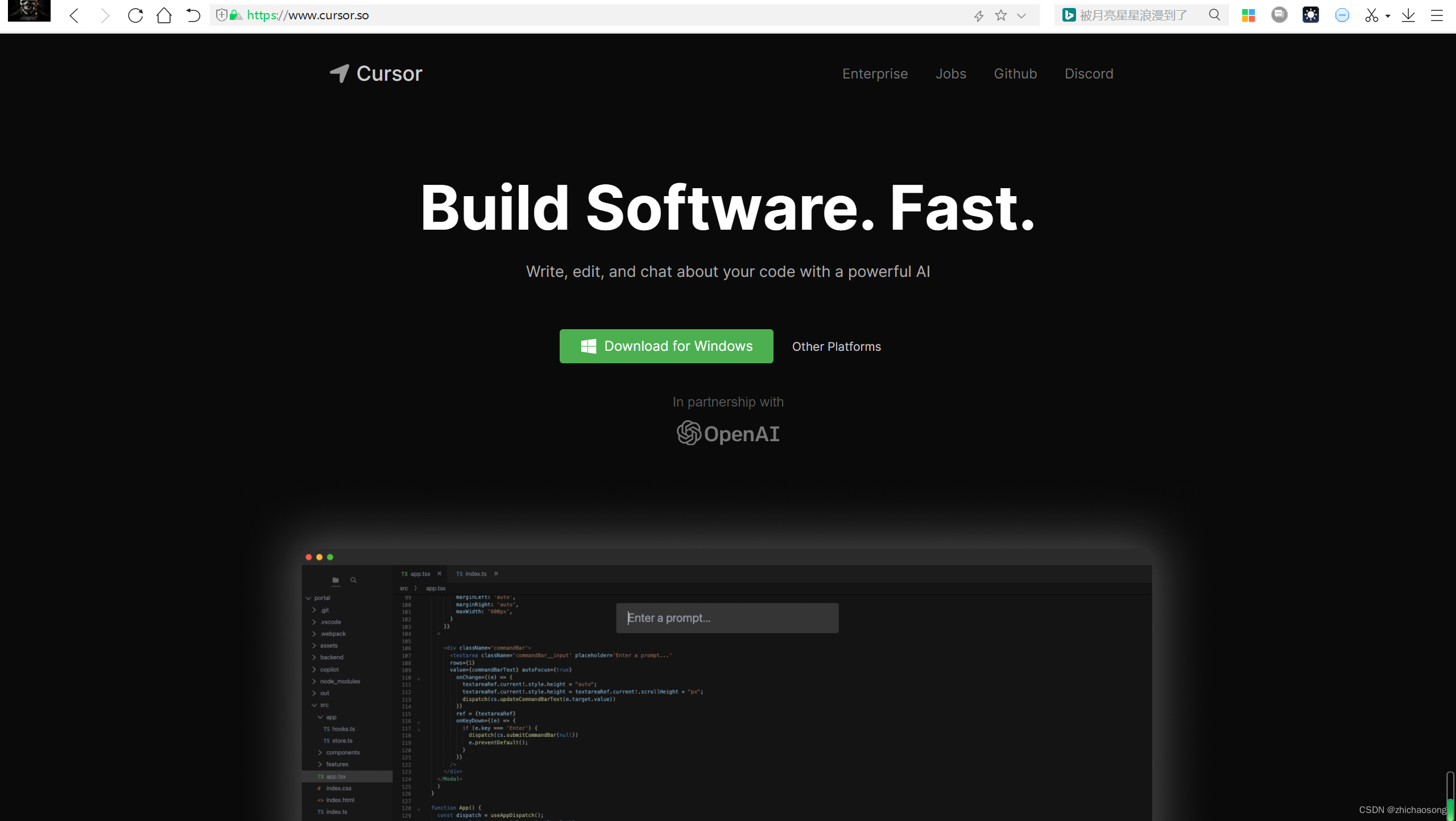Click the magnifier search icon
Viewport: 1456px width, 821px height.
pyautogui.click(x=1214, y=15)
